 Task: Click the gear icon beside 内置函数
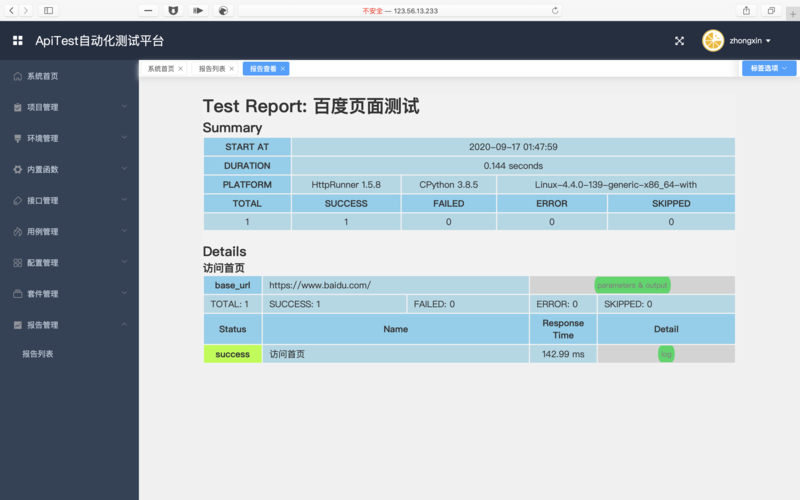tap(17, 169)
